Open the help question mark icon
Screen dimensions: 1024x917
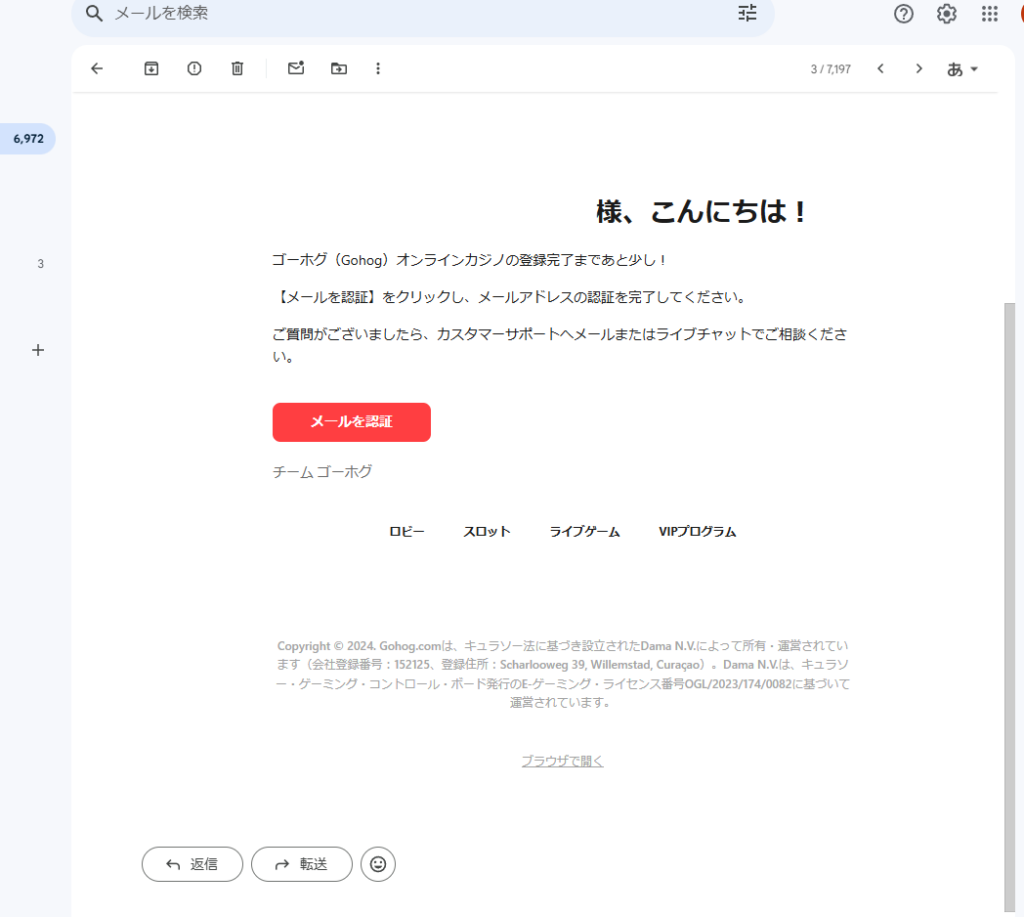pyautogui.click(x=903, y=14)
